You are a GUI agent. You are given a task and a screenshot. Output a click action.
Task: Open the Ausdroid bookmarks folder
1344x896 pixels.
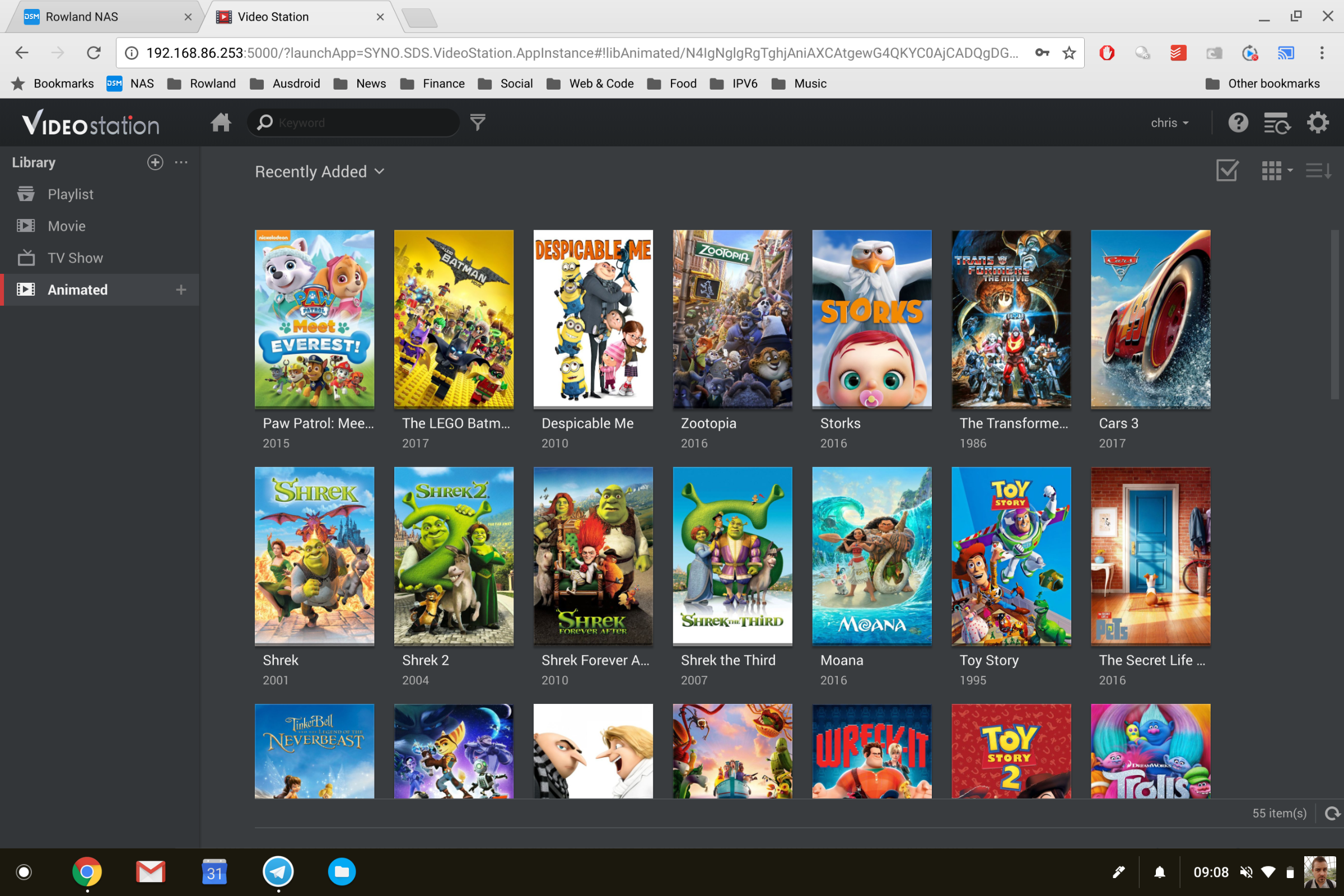click(x=285, y=83)
